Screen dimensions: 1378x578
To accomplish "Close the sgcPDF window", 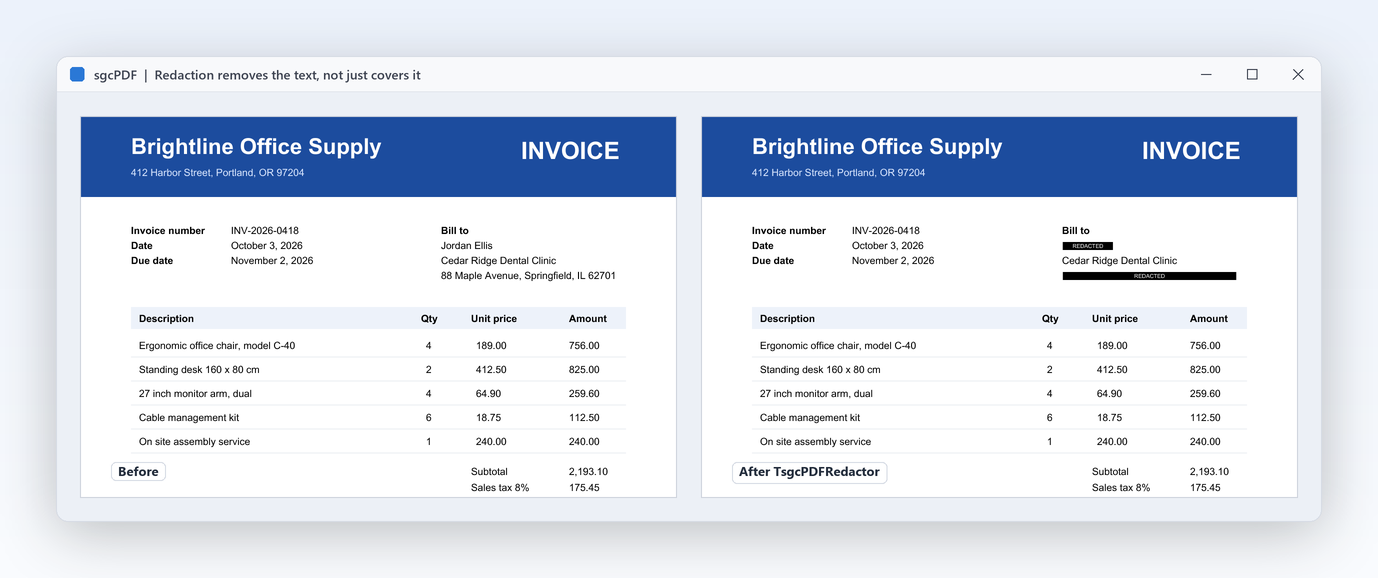I will 1298,74.
